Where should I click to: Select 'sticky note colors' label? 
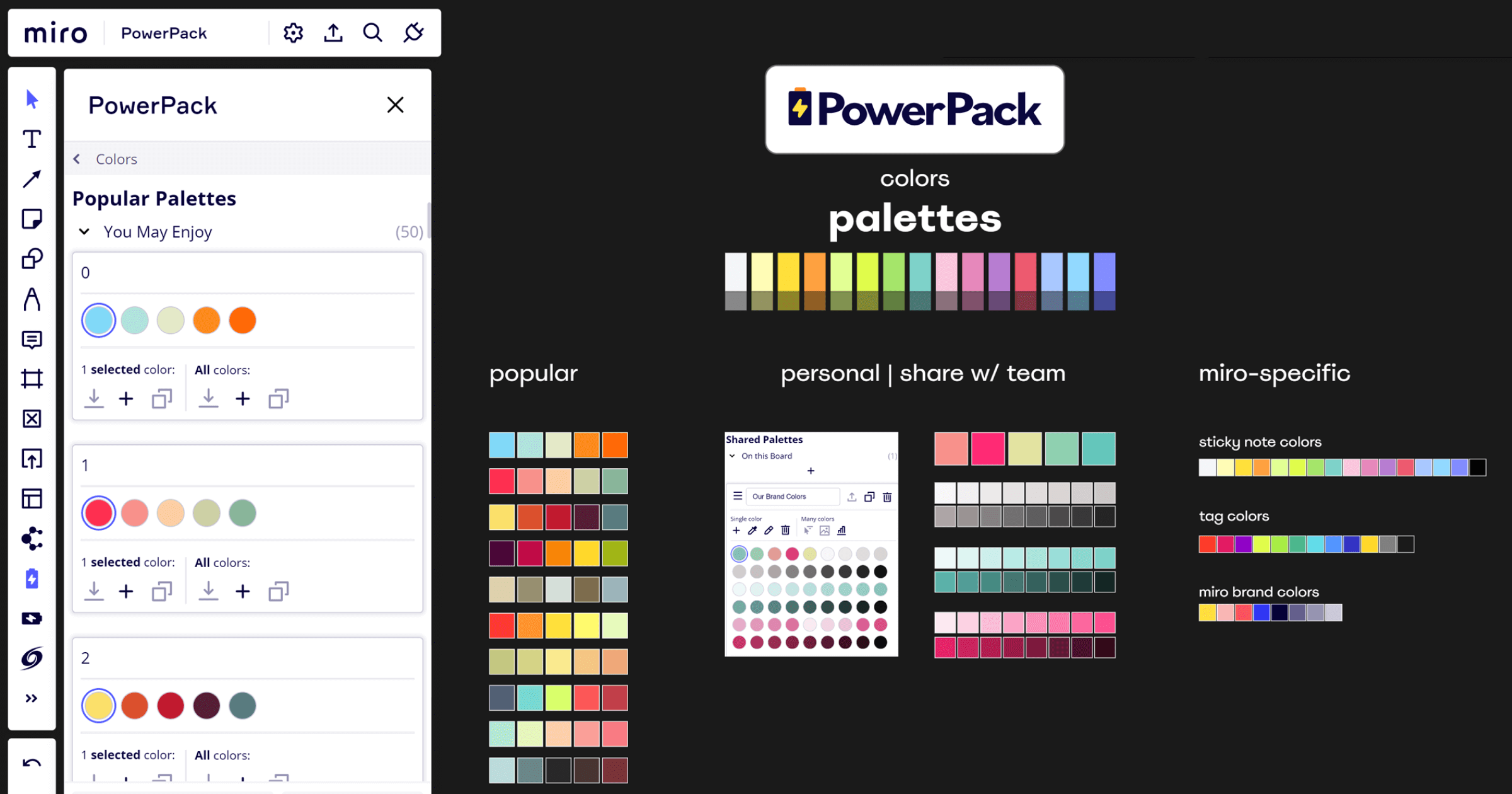click(x=1260, y=442)
